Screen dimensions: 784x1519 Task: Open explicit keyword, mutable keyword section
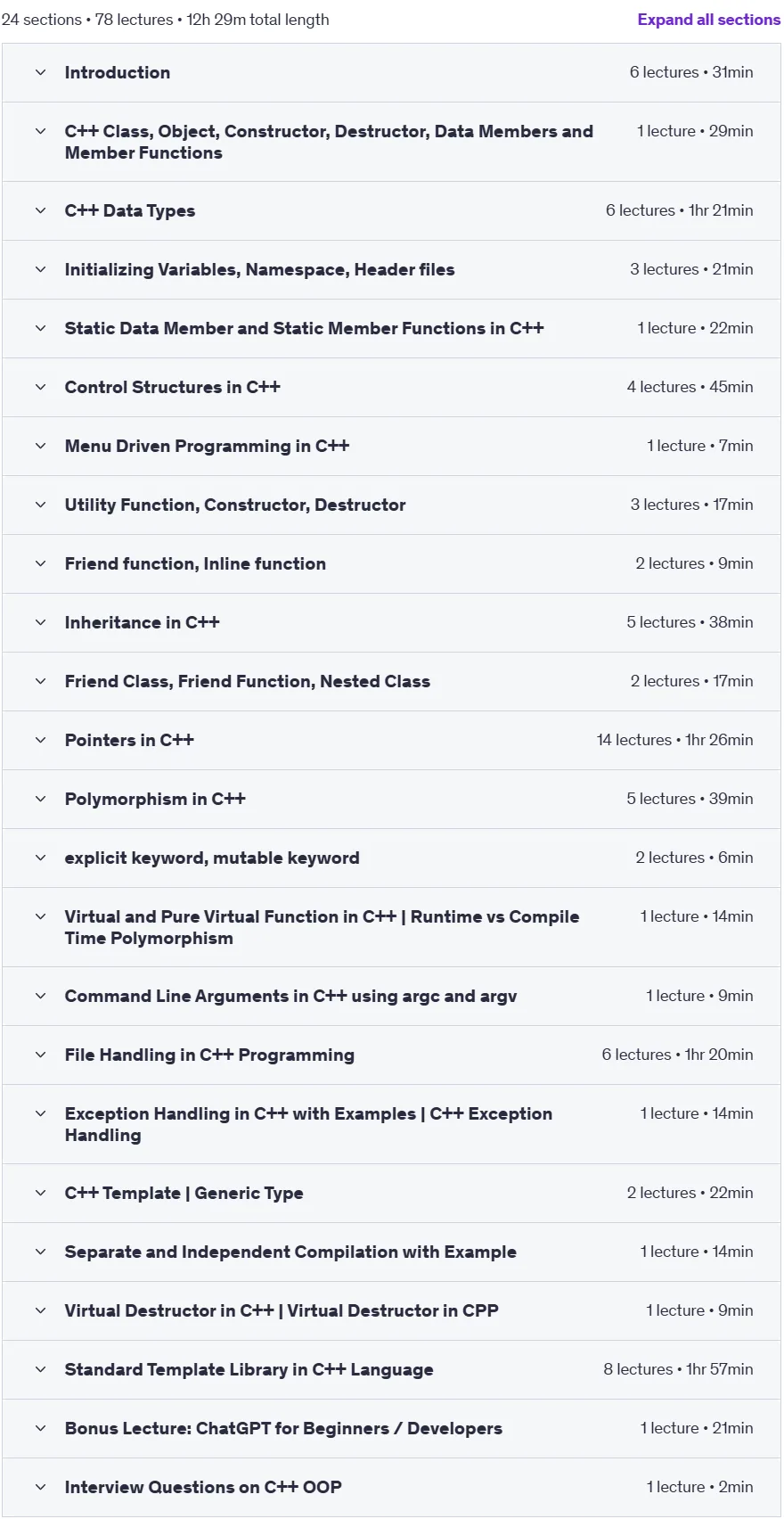tap(392, 858)
